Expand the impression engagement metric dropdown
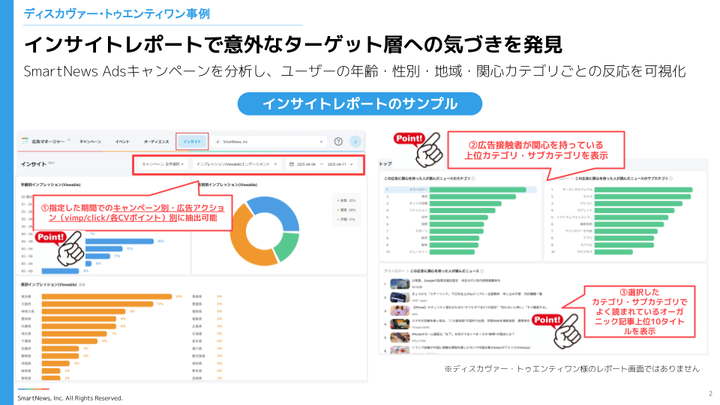Viewport: 720px width, 405px height. [236, 164]
